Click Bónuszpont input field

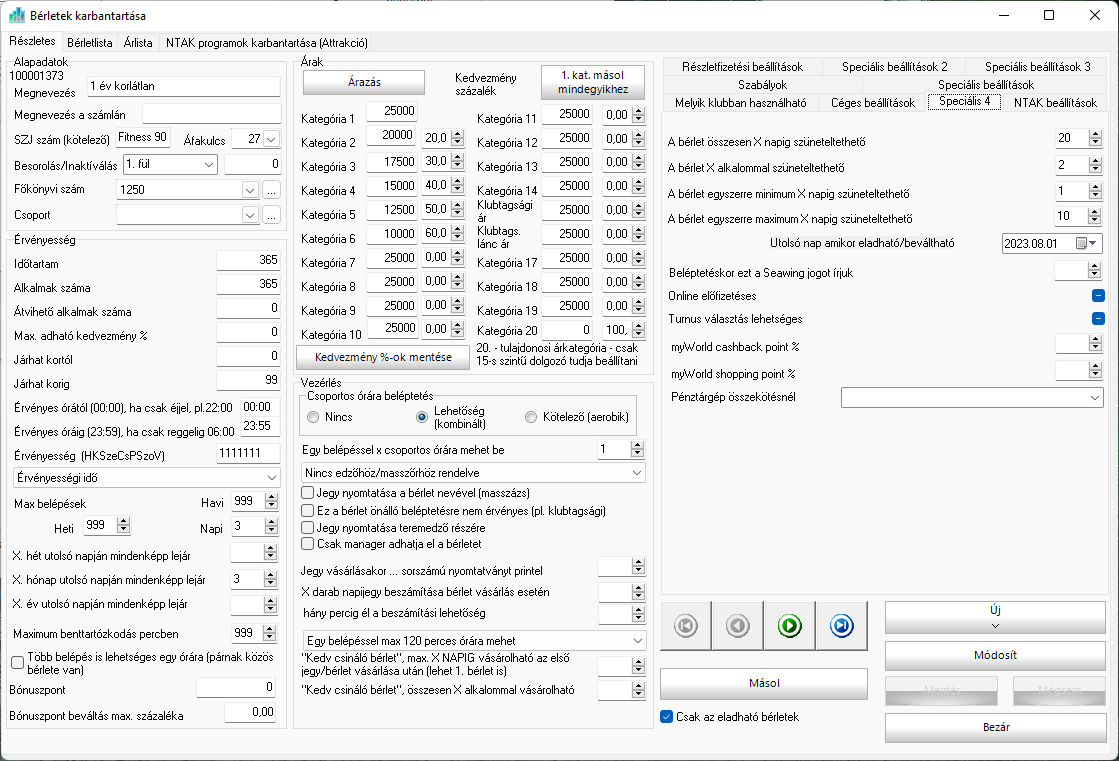tap(236, 687)
